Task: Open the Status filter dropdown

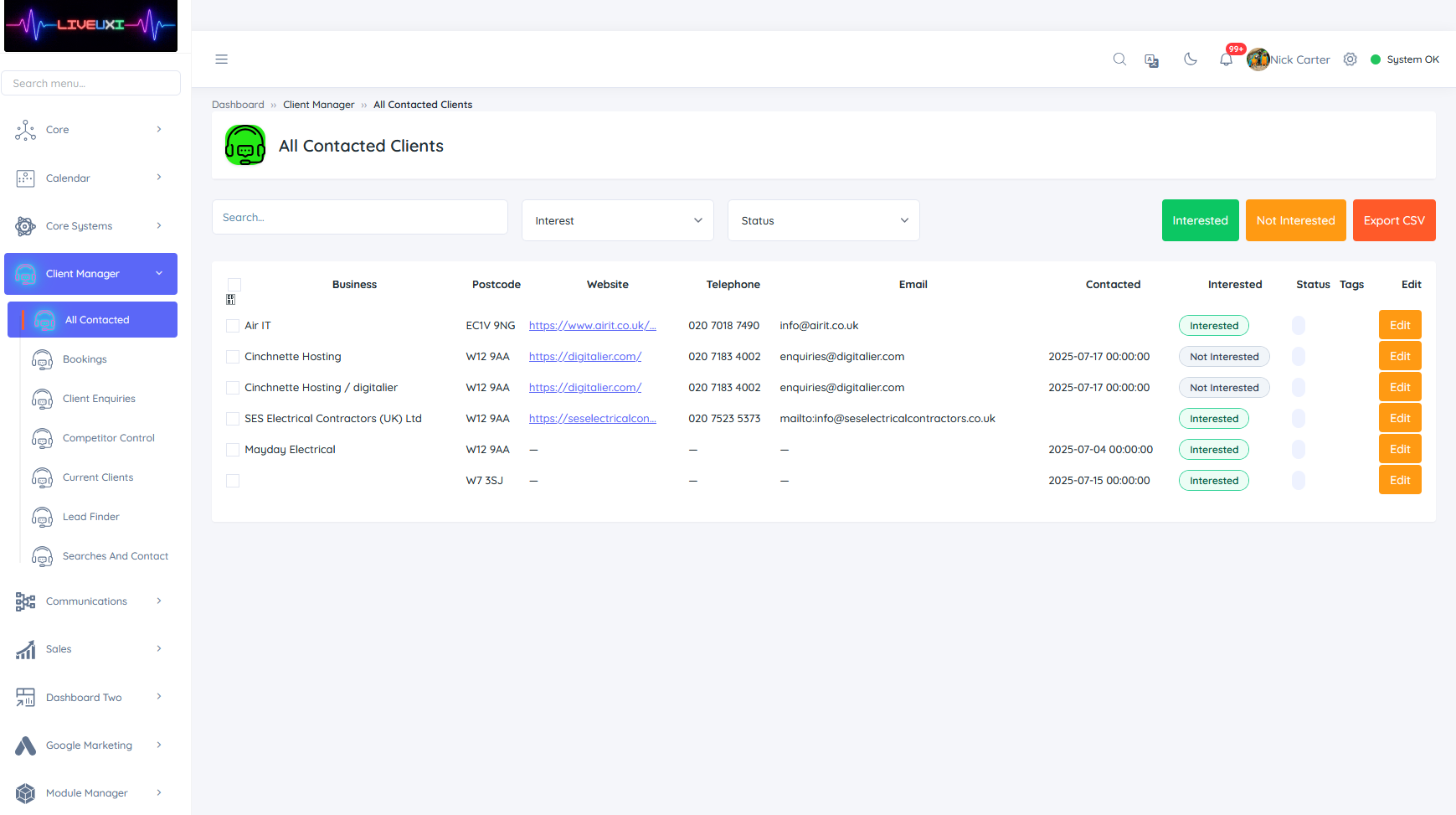Action: [824, 220]
